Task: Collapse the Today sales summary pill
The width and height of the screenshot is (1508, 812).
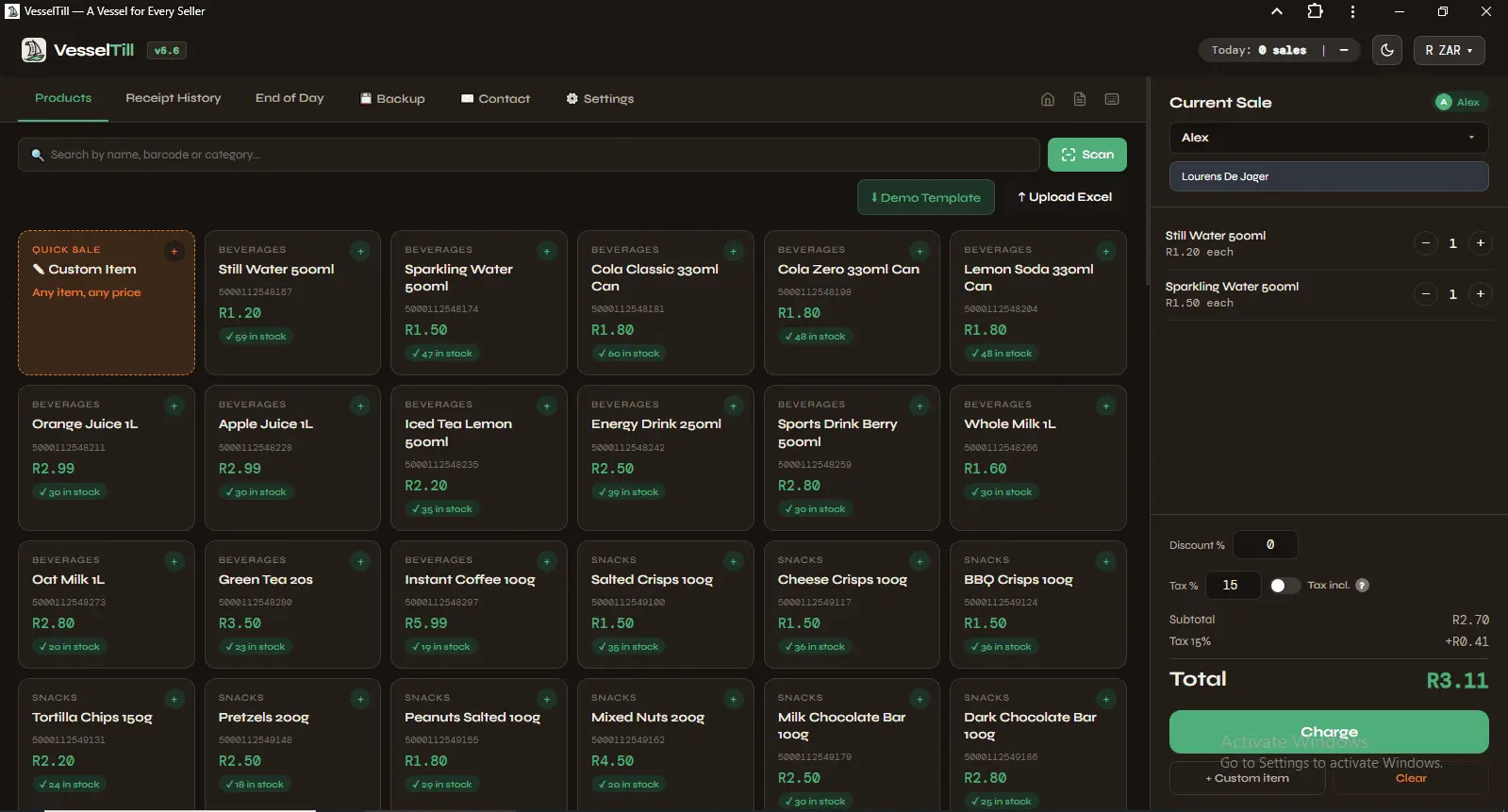Action: [x=1344, y=50]
